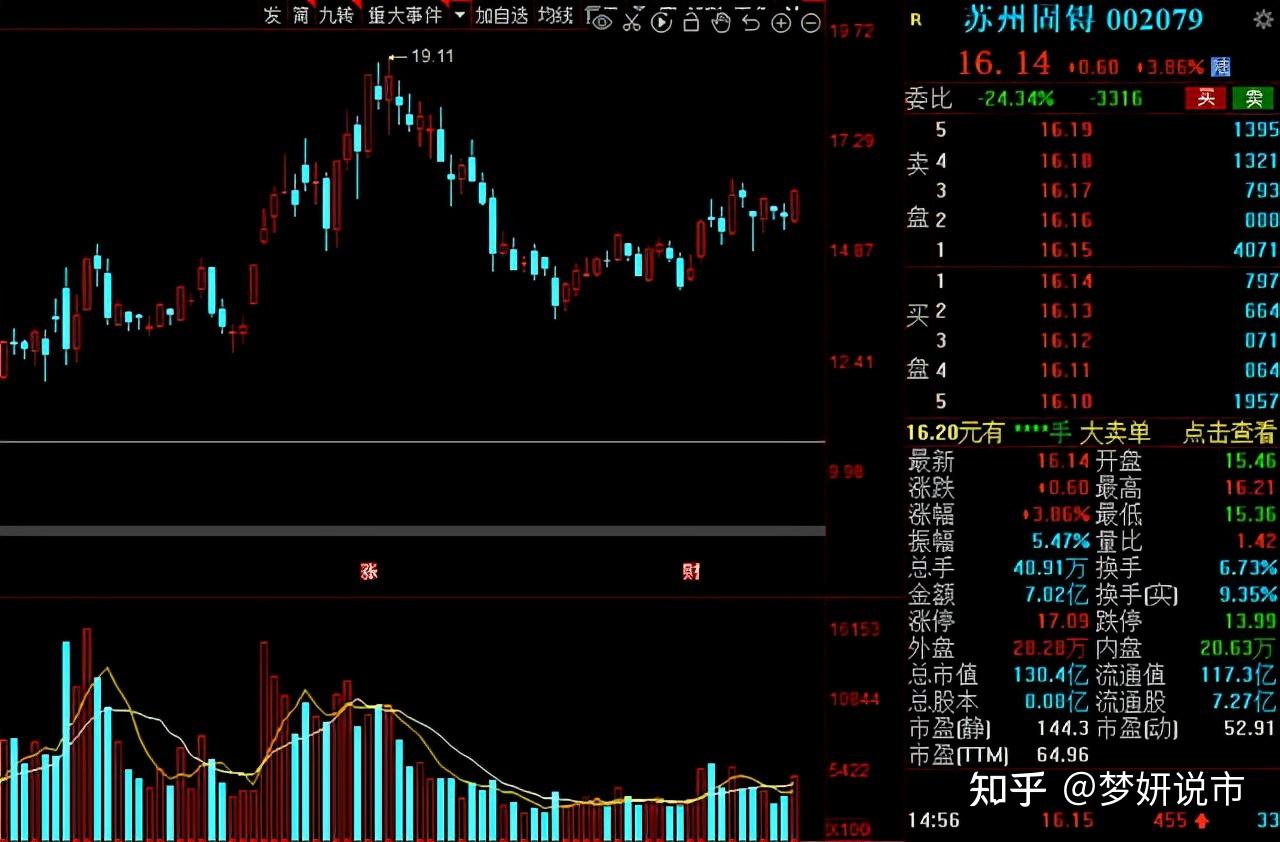Click sell level 1 volume 4071
The height and width of the screenshot is (842, 1280).
coord(1254,250)
